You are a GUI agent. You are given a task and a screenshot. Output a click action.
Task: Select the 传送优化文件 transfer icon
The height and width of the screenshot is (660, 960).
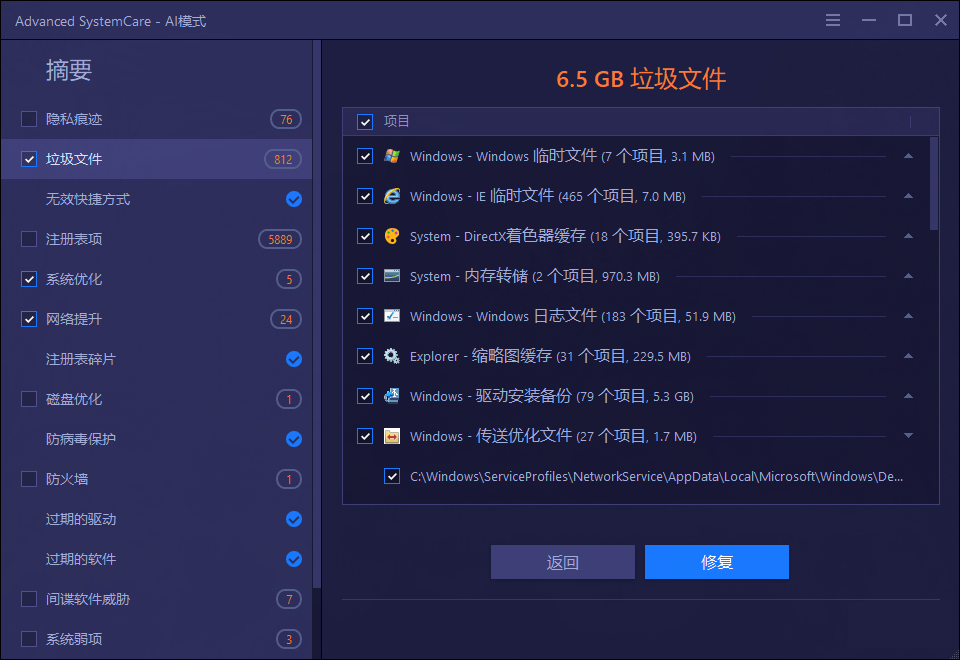click(x=391, y=436)
